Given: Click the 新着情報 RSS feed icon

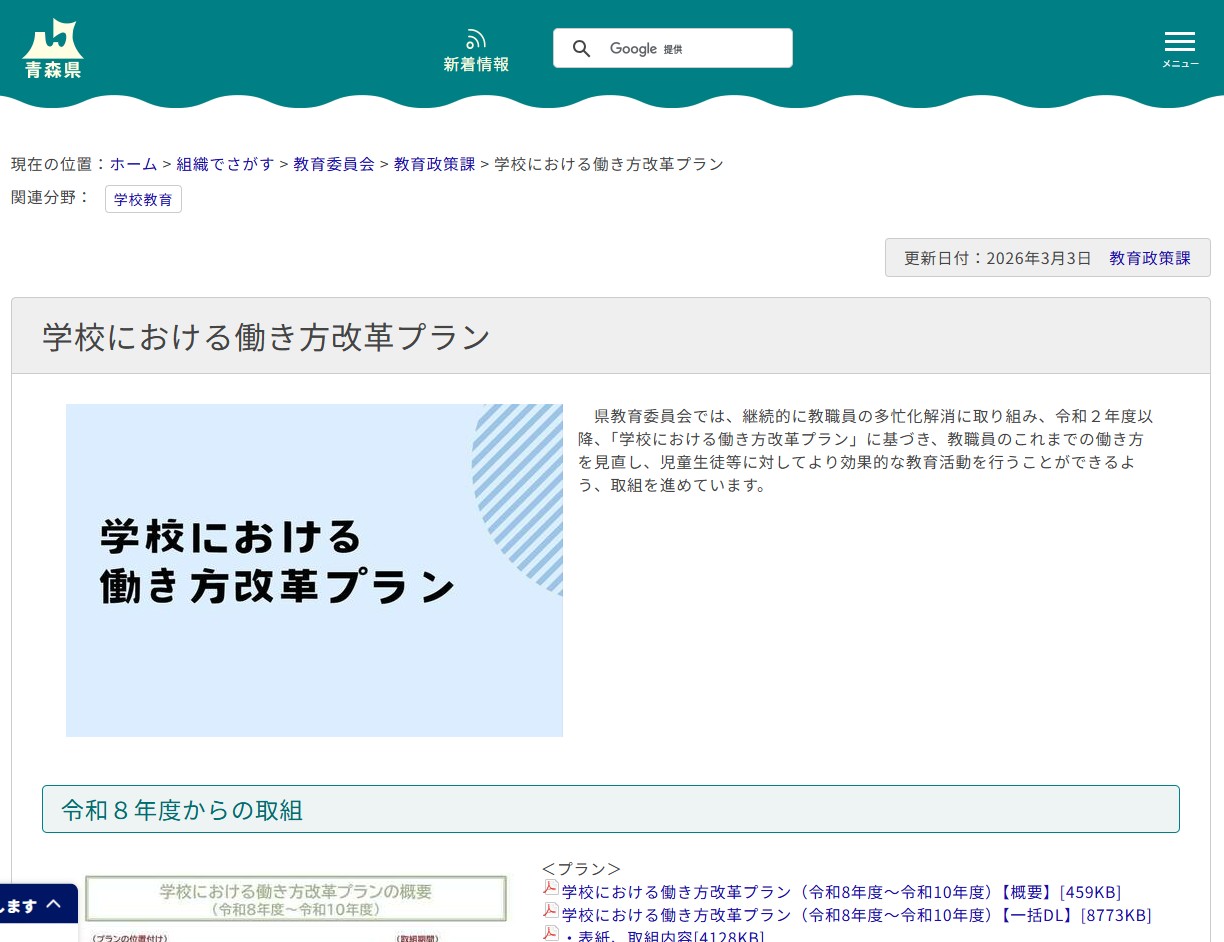Looking at the screenshot, I should [476, 38].
